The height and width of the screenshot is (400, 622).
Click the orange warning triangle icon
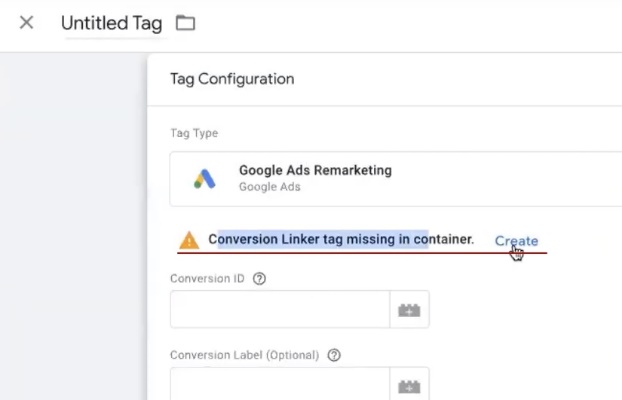tap(189, 240)
